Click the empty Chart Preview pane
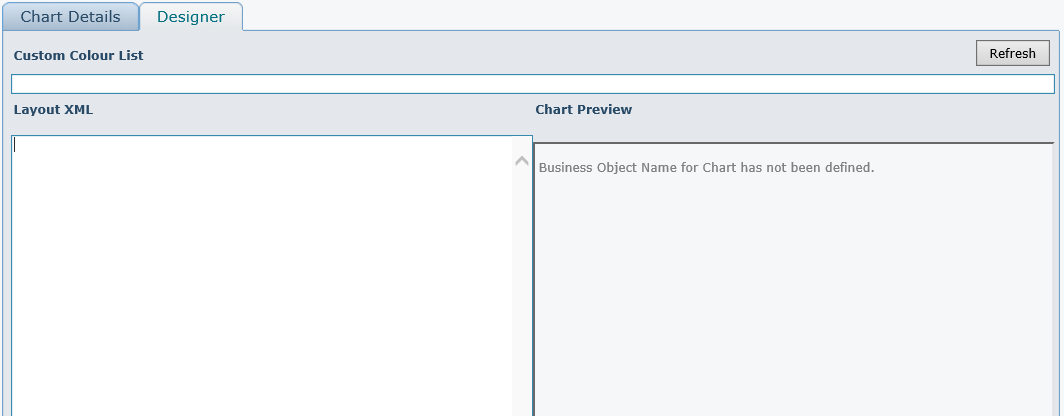The width and height of the screenshot is (1064, 416). coord(795,300)
